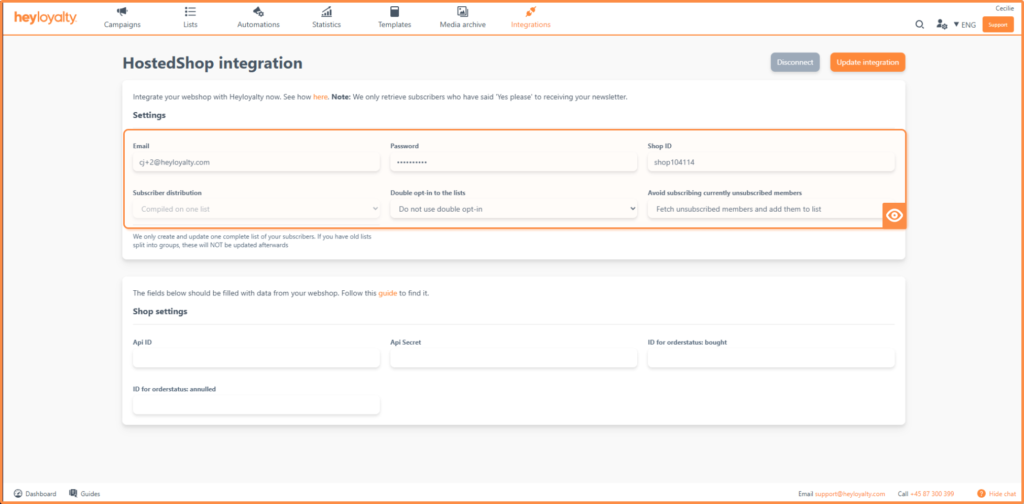Click the search magnifier icon

coord(919,24)
